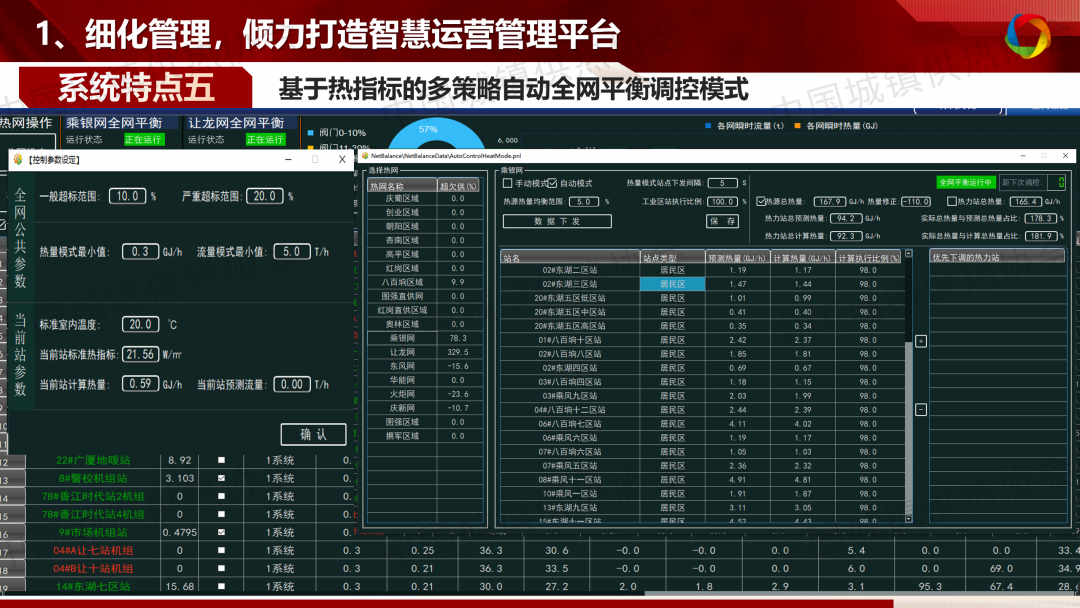
Task: Click the green countdown indicator next to 距下次调控
Action: pyautogui.click(x=1061, y=183)
